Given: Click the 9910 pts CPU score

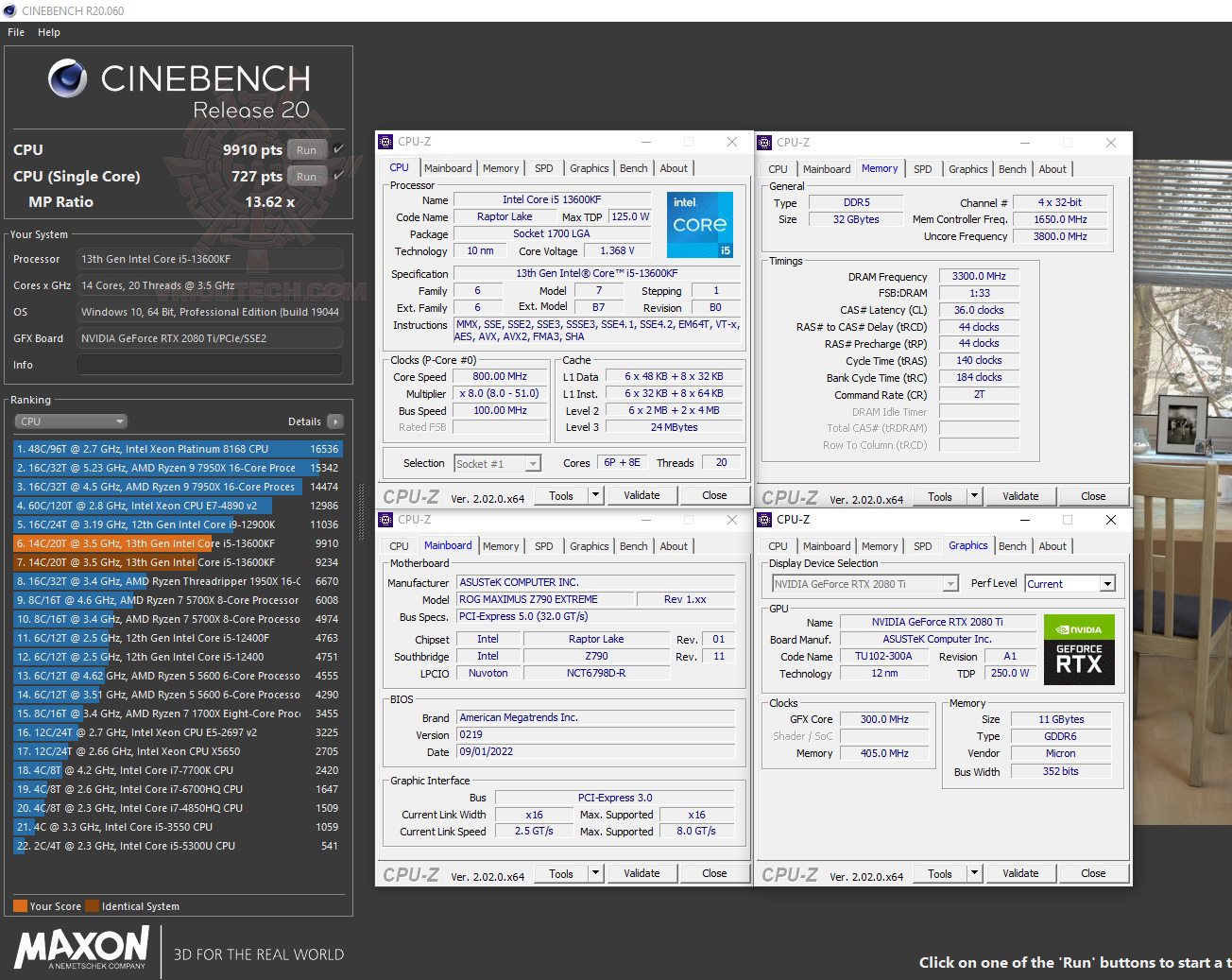Looking at the screenshot, I should tap(252, 149).
